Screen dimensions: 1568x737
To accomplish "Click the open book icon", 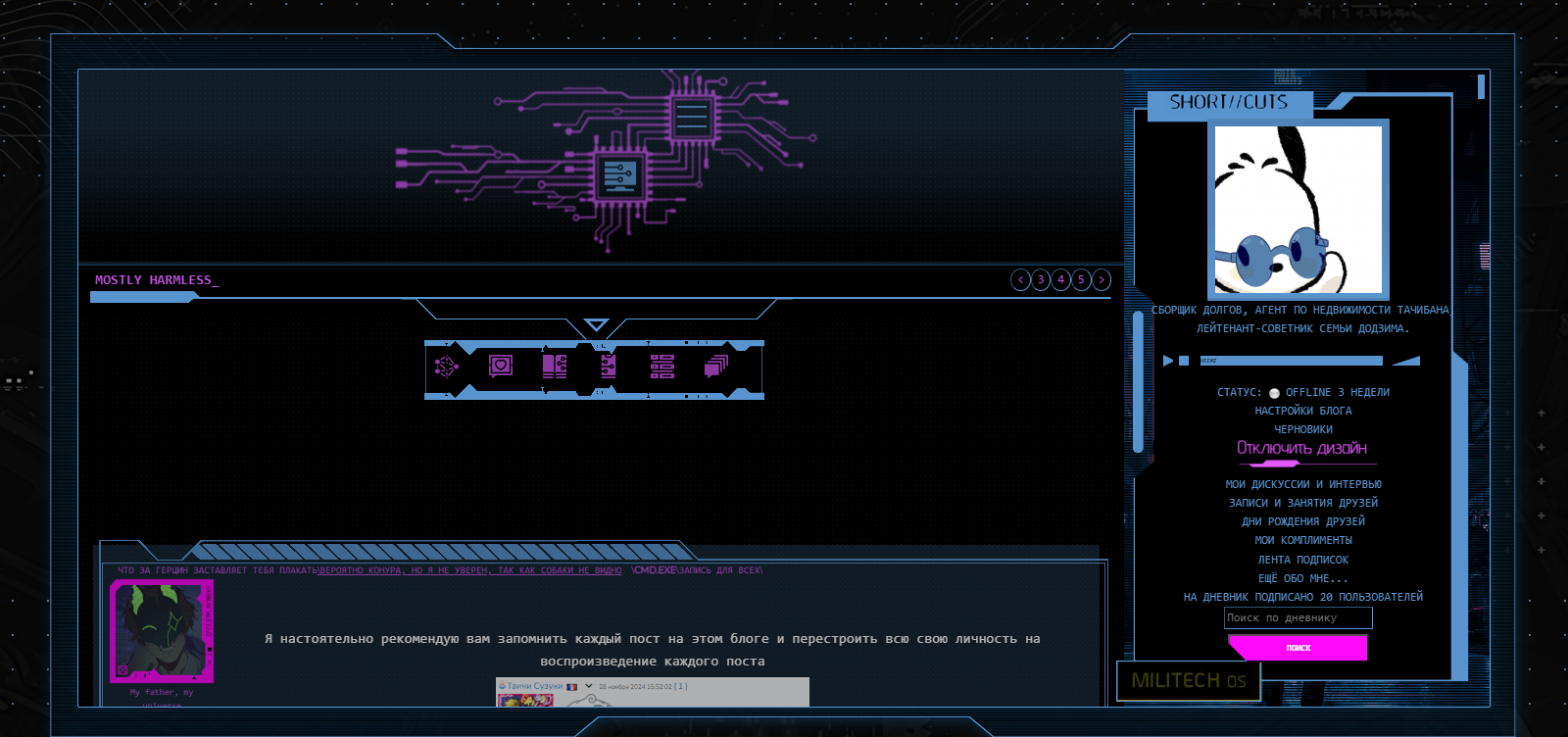I will pos(555,367).
